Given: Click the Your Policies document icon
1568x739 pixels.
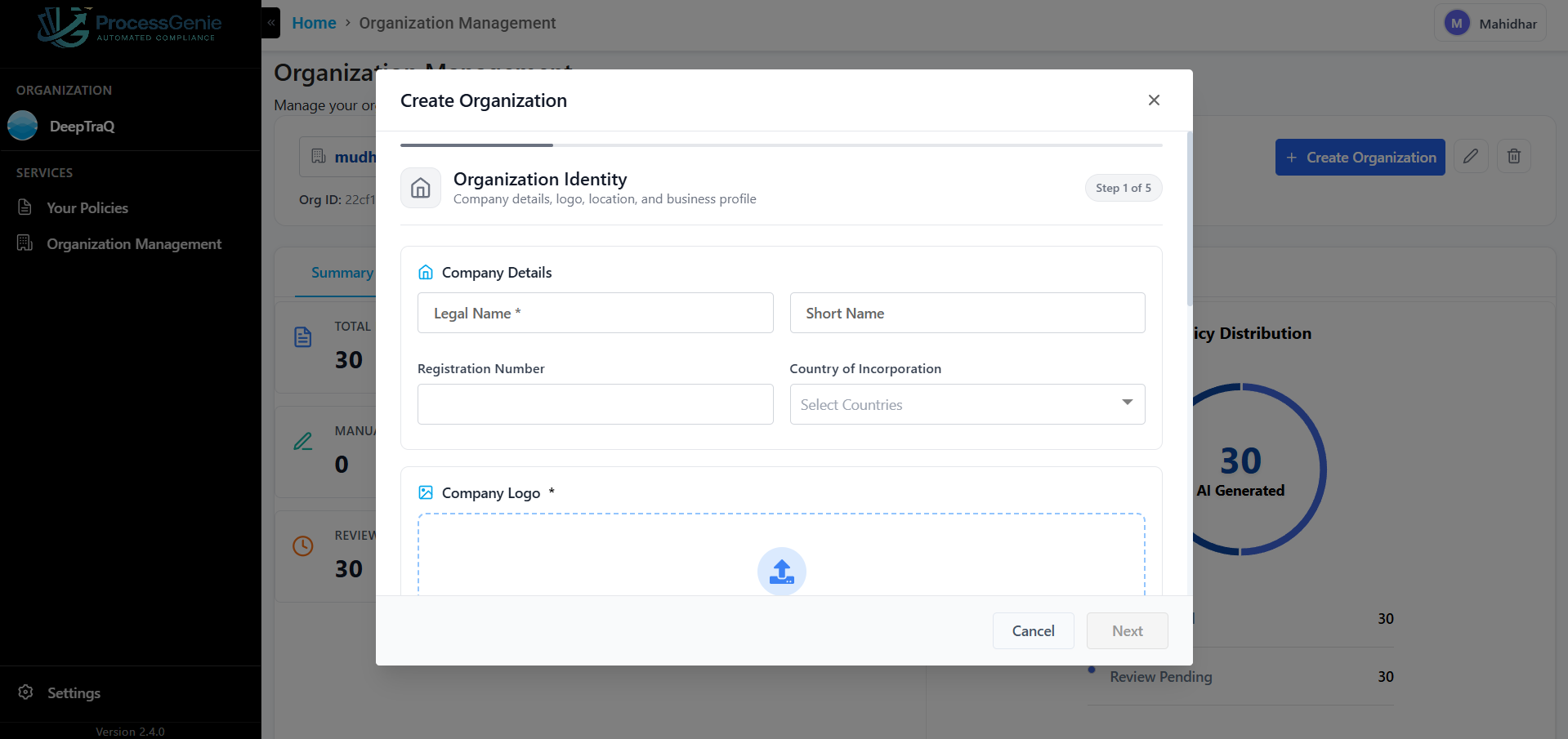Looking at the screenshot, I should click(25, 207).
